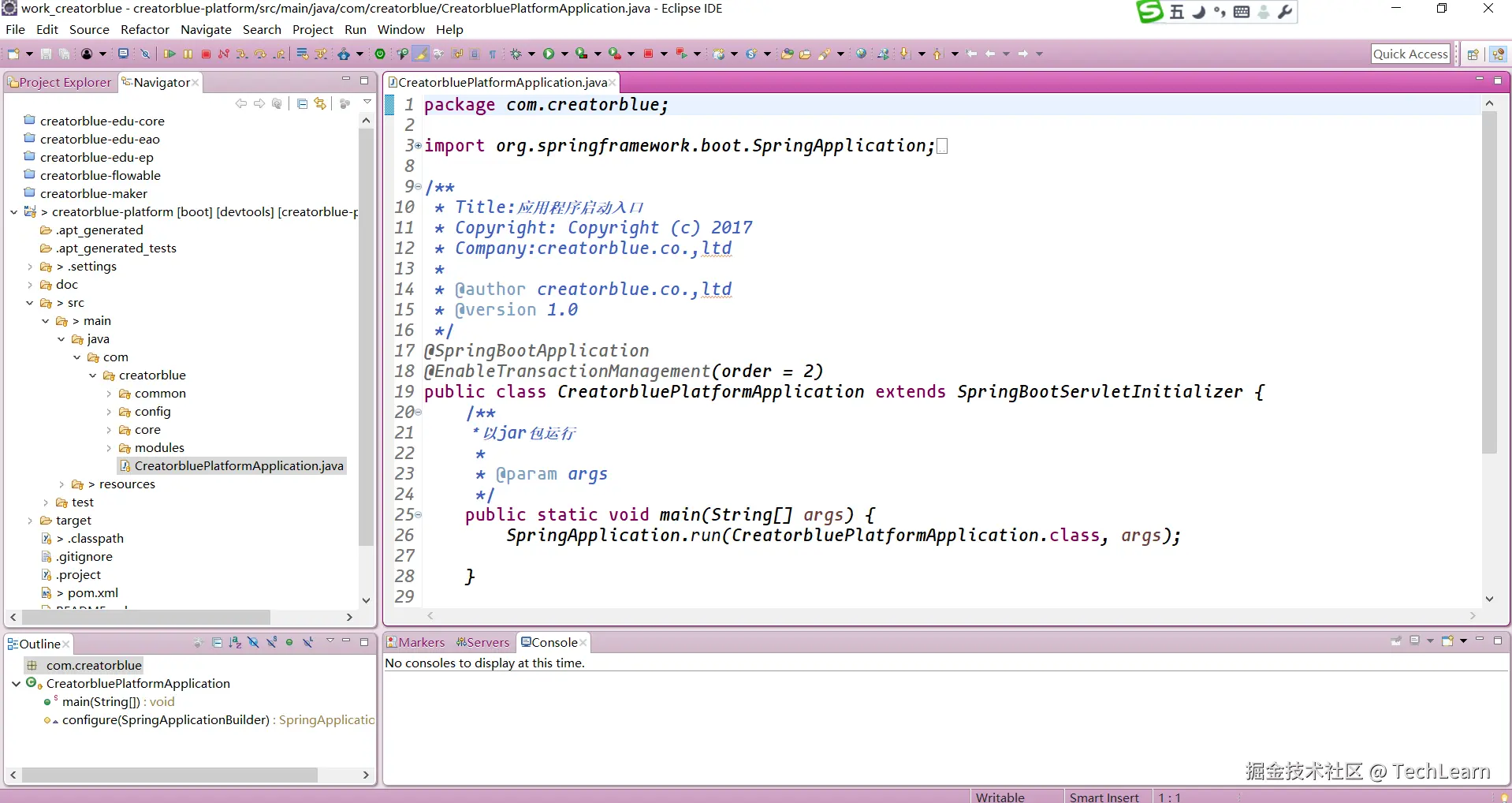Click the Resume debug toolbar icon
The image size is (1512, 803).
pos(169,54)
